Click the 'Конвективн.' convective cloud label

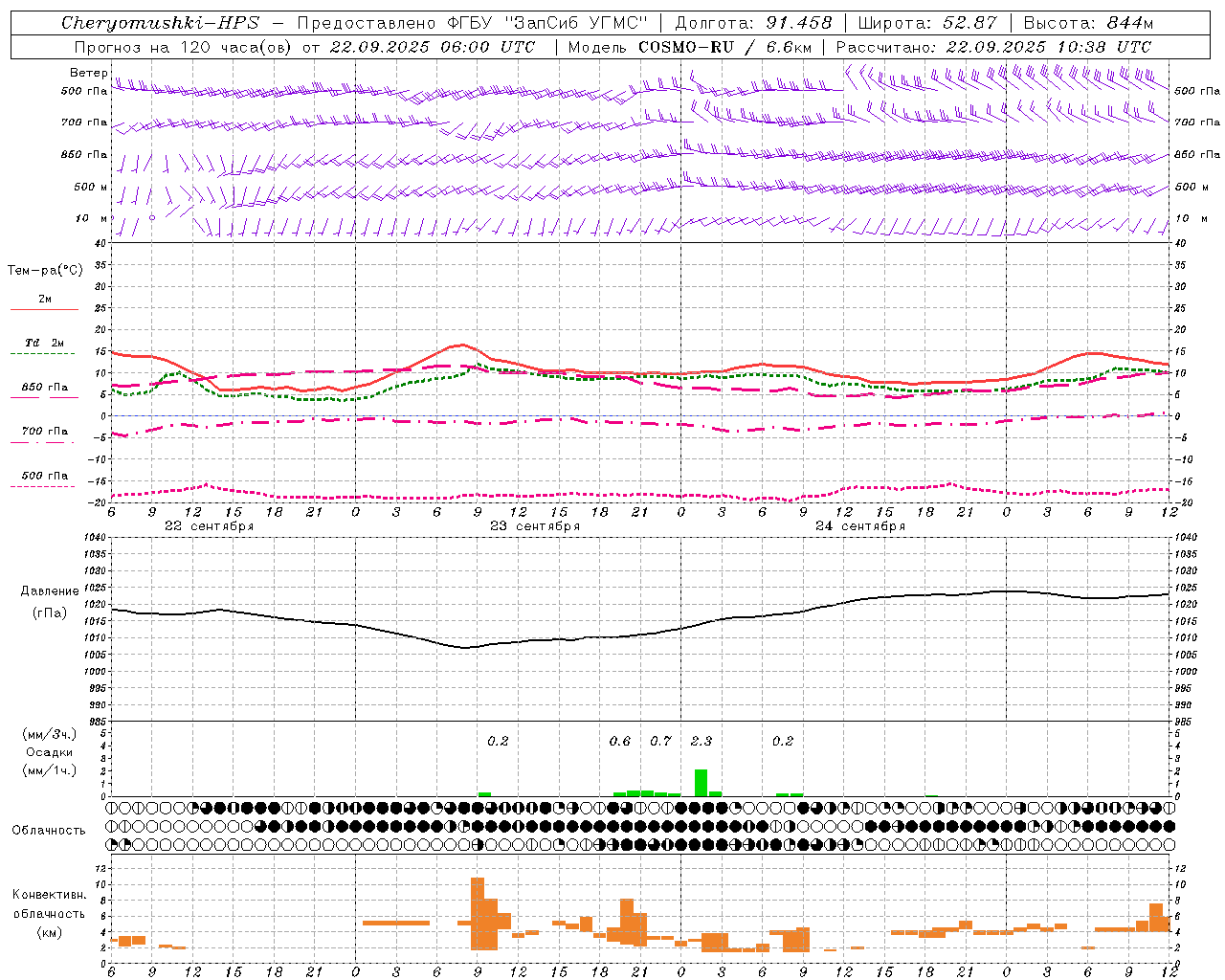point(50,895)
